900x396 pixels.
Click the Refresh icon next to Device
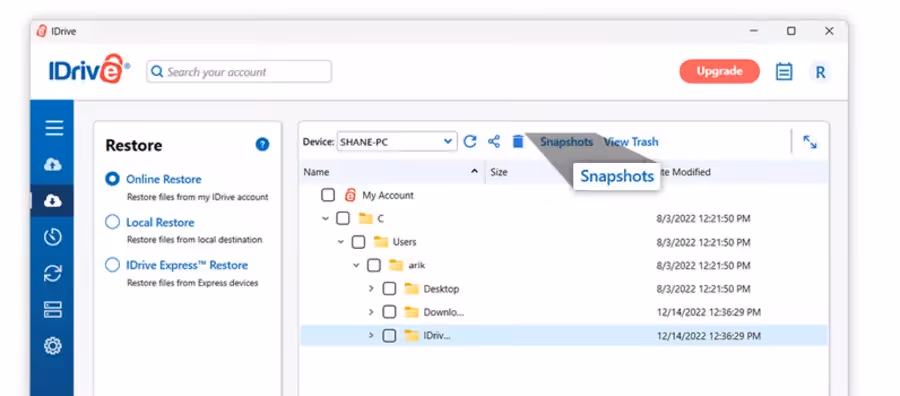click(x=470, y=142)
